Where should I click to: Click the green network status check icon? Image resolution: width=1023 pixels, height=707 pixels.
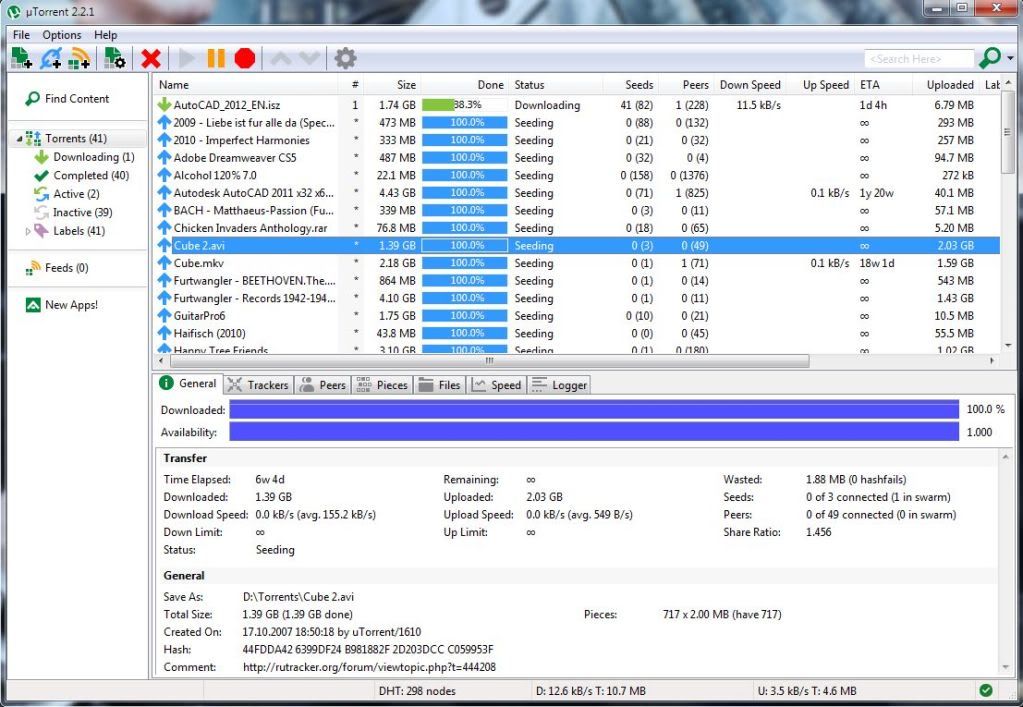point(986,690)
